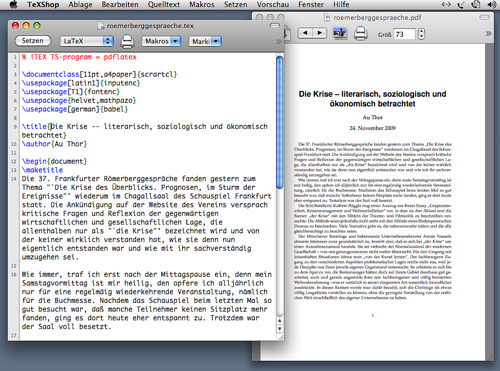Open the Fenster menu

(x=311, y=5)
